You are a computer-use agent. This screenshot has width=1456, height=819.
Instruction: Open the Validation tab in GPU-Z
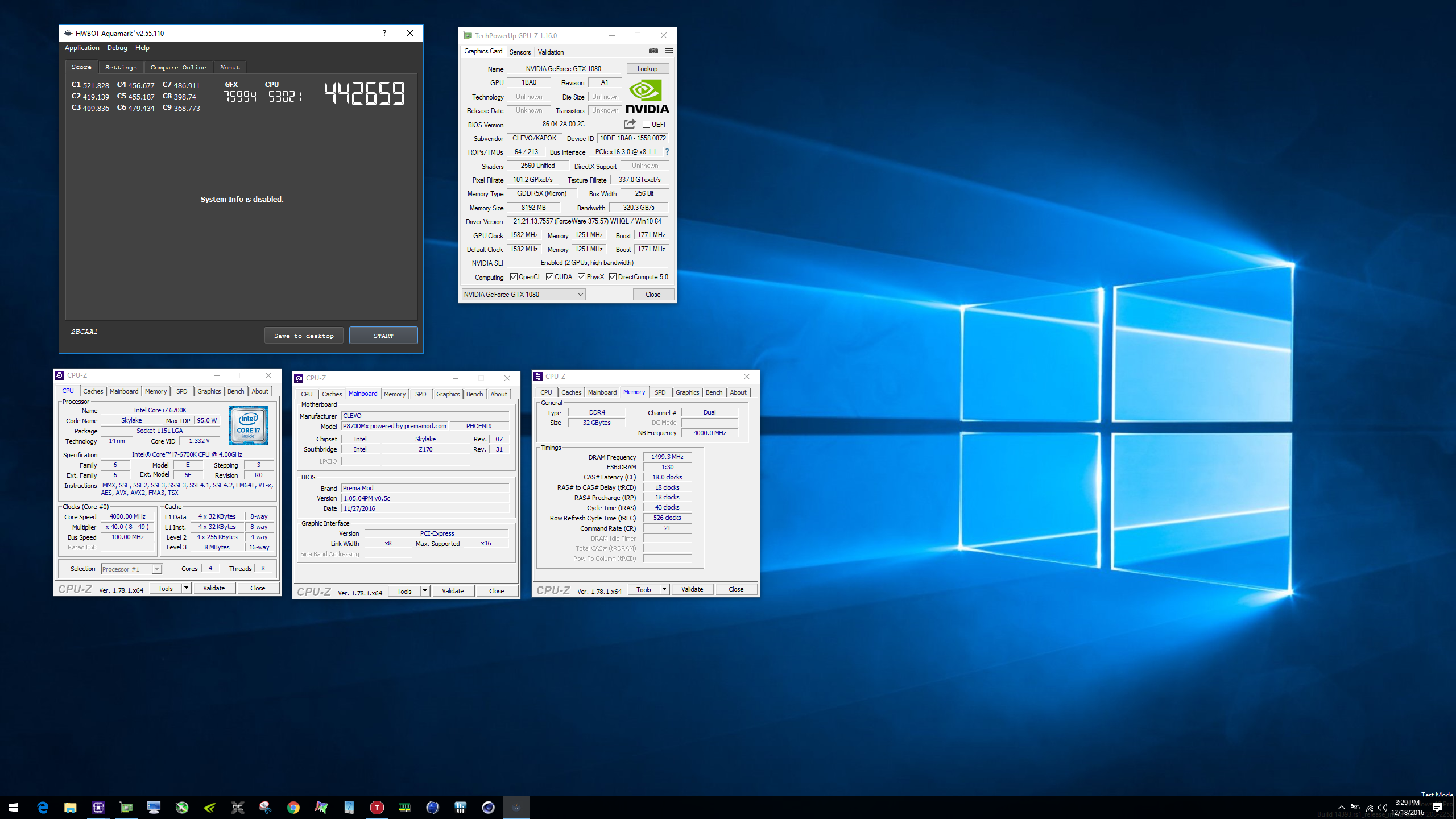[551, 52]
